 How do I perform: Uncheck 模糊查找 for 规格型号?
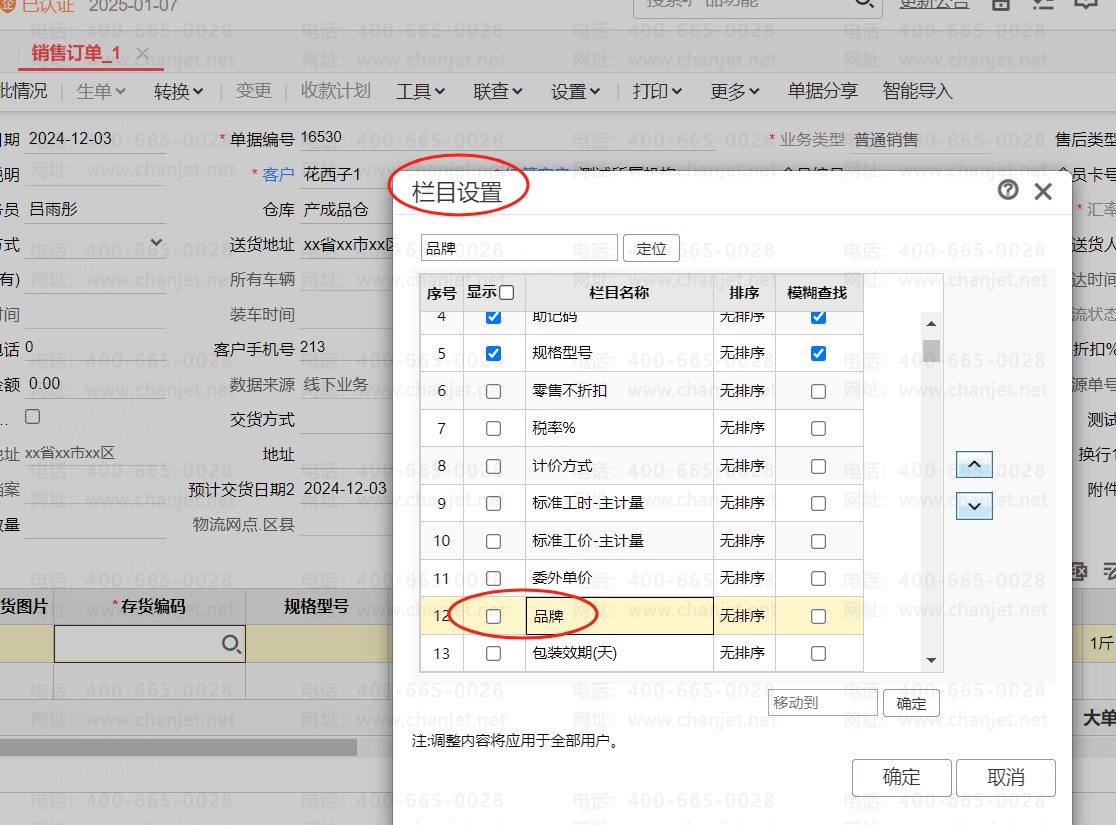(x=818, y=354)
